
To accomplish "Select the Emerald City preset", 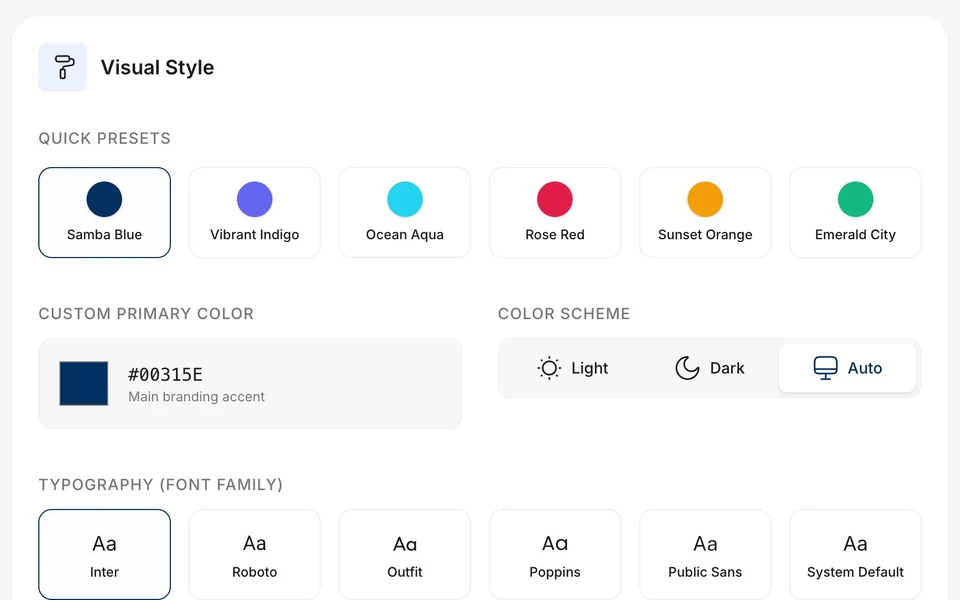I will point(855,212).
